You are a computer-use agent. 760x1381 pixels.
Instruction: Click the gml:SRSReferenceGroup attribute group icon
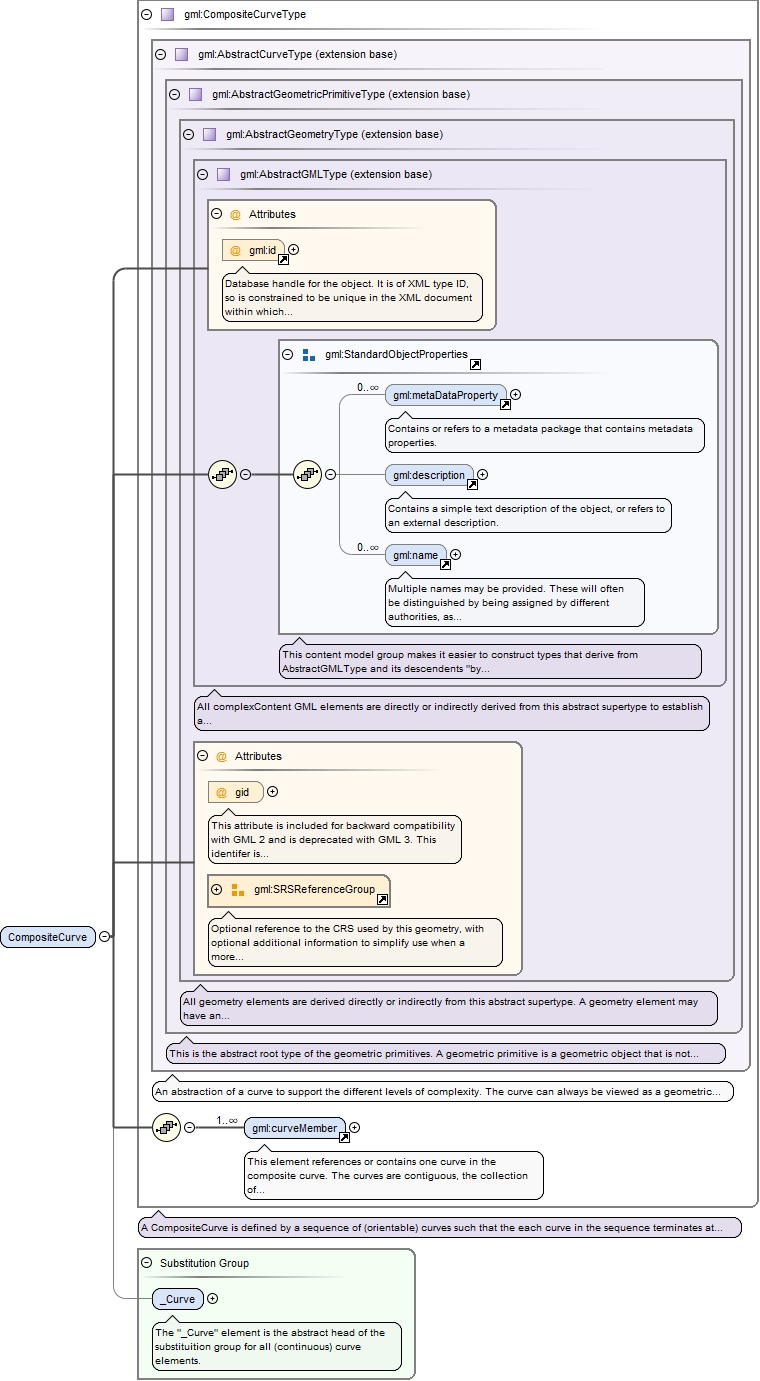(238, 889)
